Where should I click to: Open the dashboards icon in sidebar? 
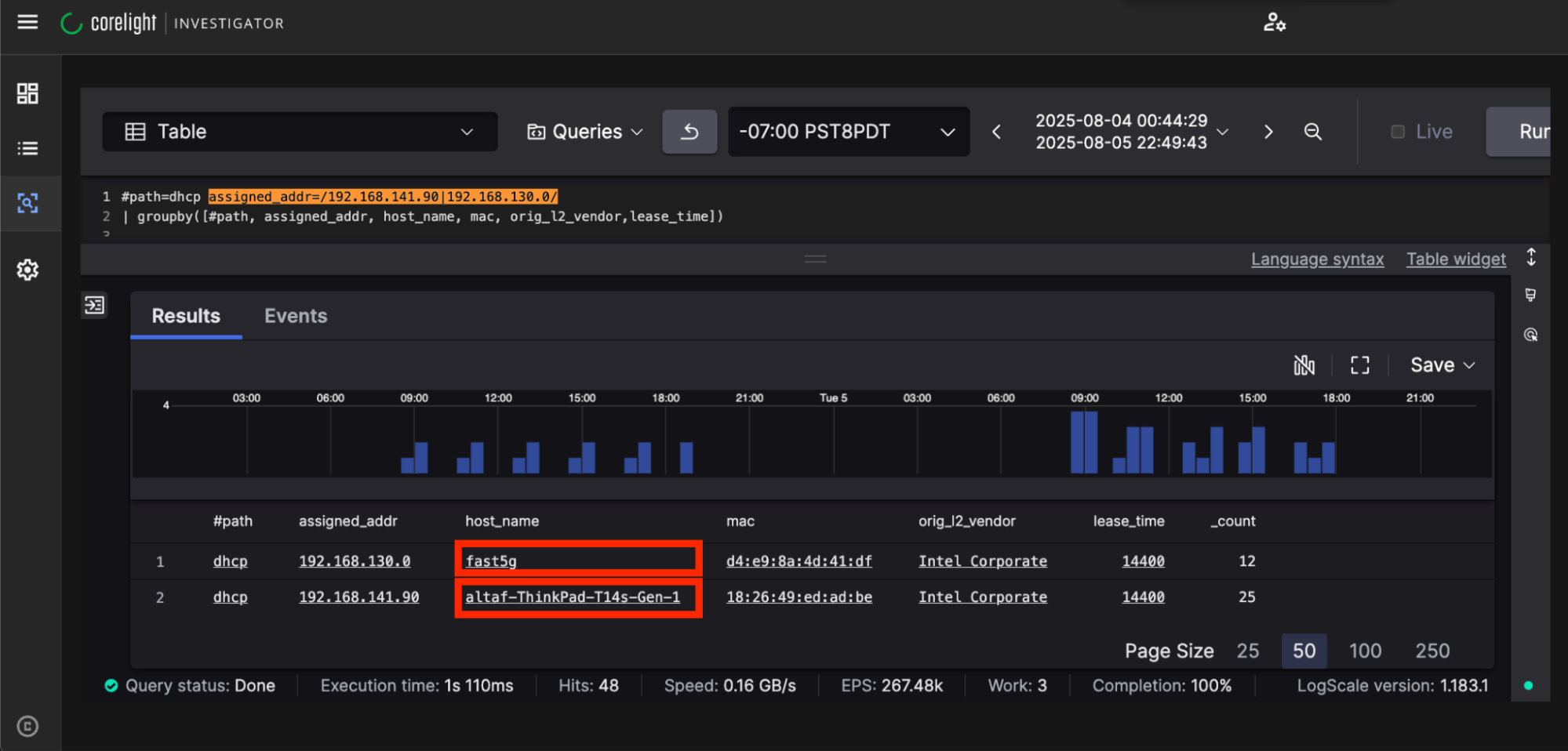(x=27, y=93)
